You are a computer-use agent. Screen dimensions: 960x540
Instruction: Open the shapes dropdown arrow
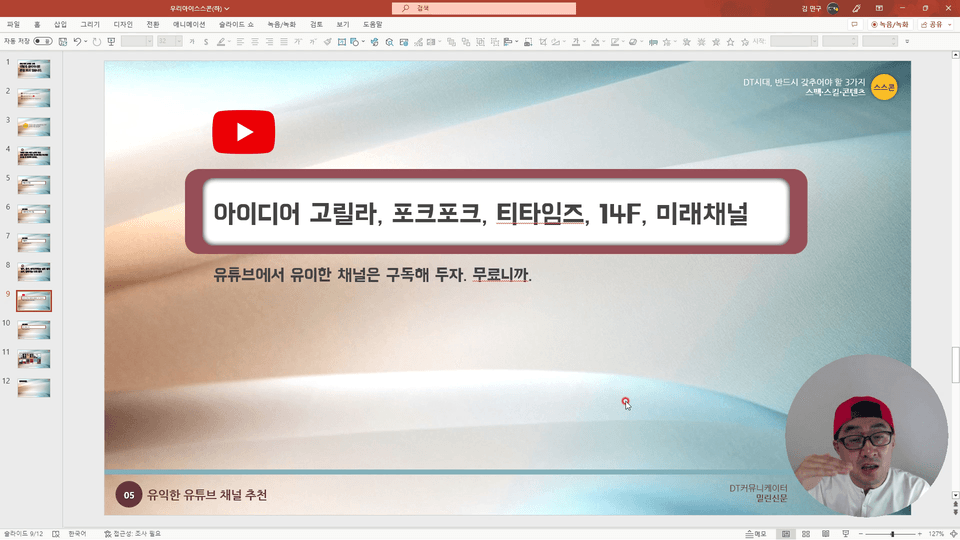pos(363,42)
